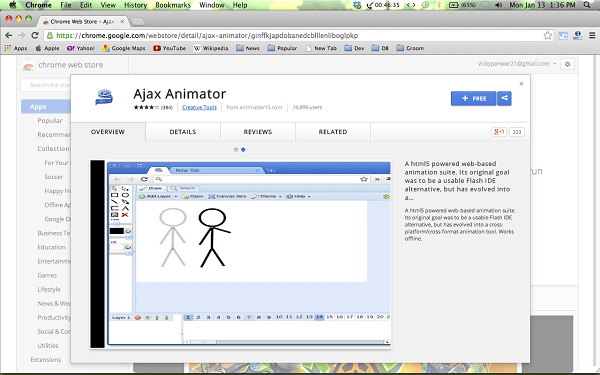Click the four-star rating

(146, 108)
